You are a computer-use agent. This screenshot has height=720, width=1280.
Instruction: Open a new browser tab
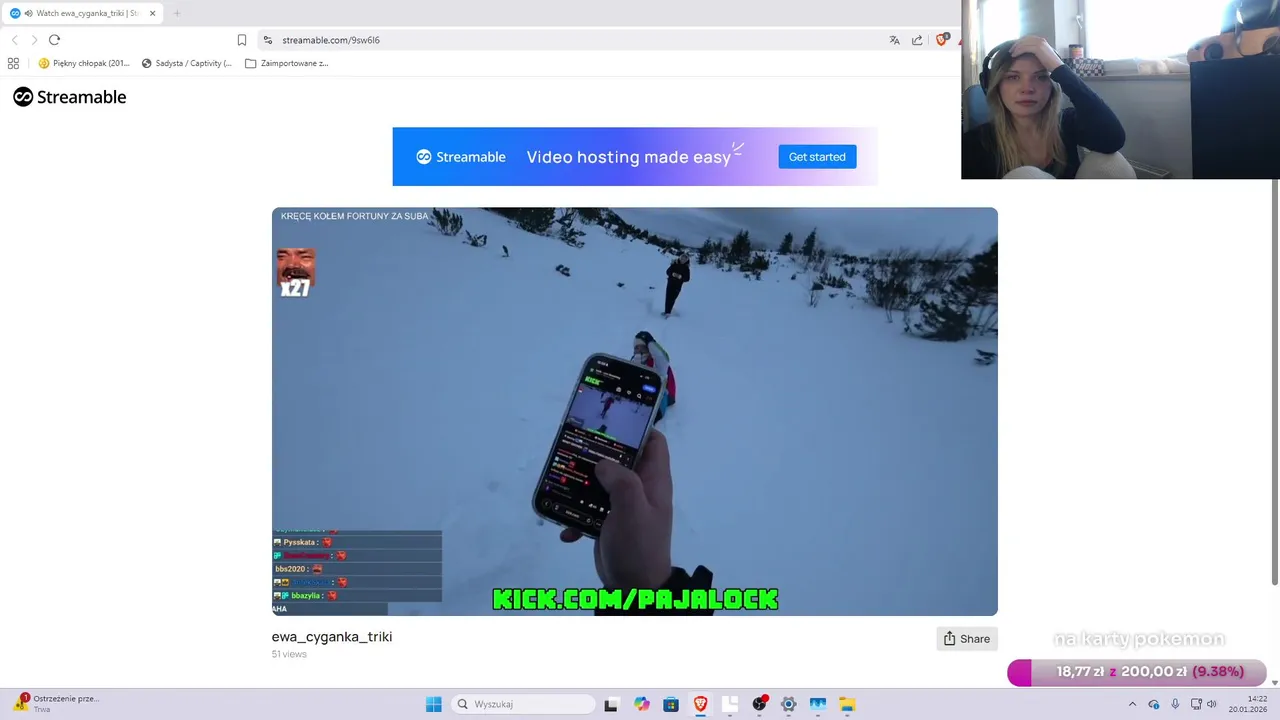pyautogui.click(x=177, y=13)
